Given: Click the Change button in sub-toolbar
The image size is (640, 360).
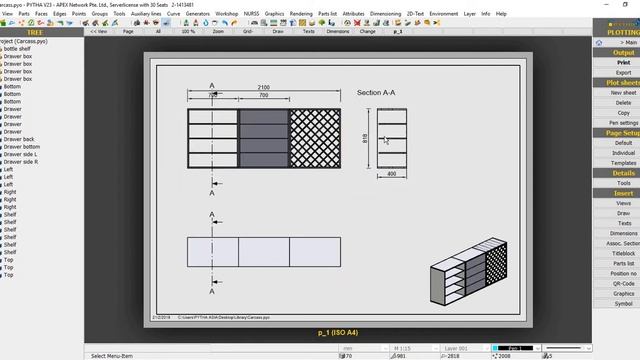Looking at the screenshot, I should pyautogui.click(x=367, y=31).
